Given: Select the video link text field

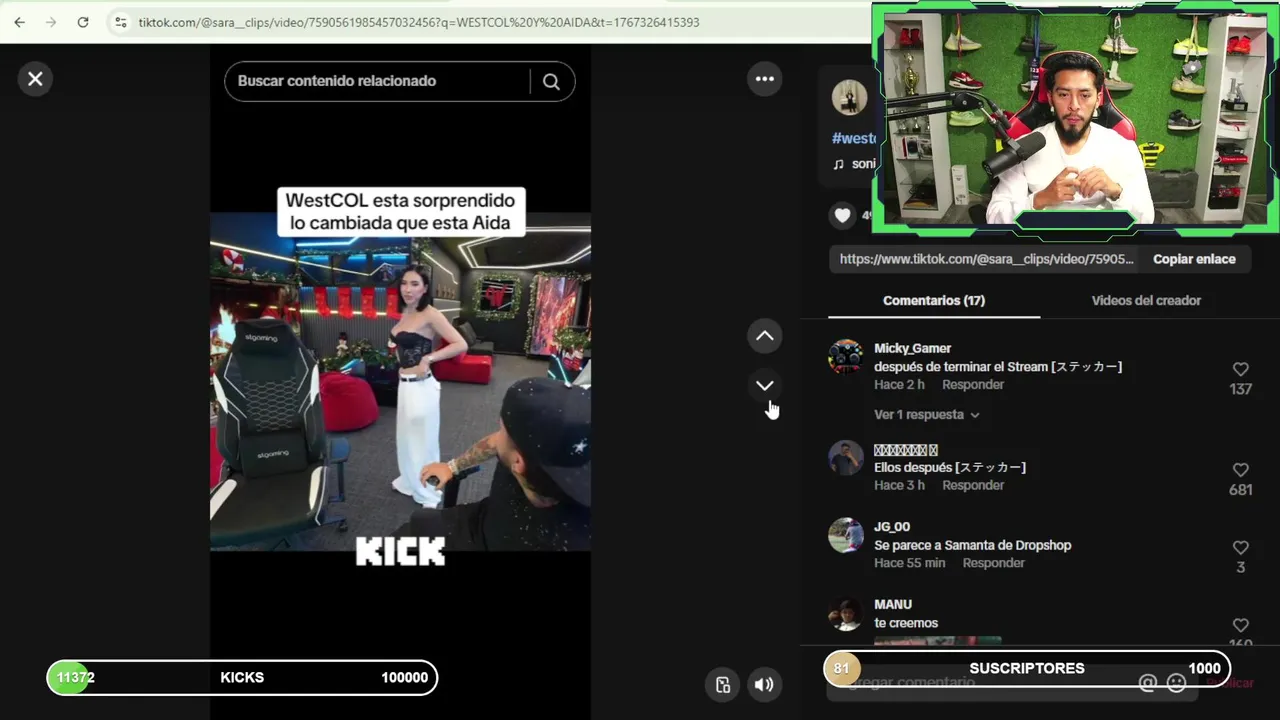Looking at the screenshot, I should (985, 259).
